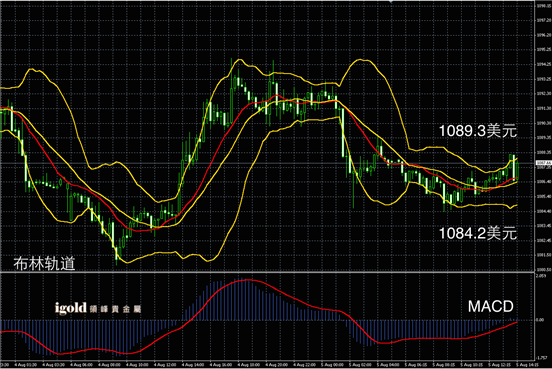This screenshot has height=369, width=552.
Task: Click the igold logo watermark
Action: (x=98, y=308)
